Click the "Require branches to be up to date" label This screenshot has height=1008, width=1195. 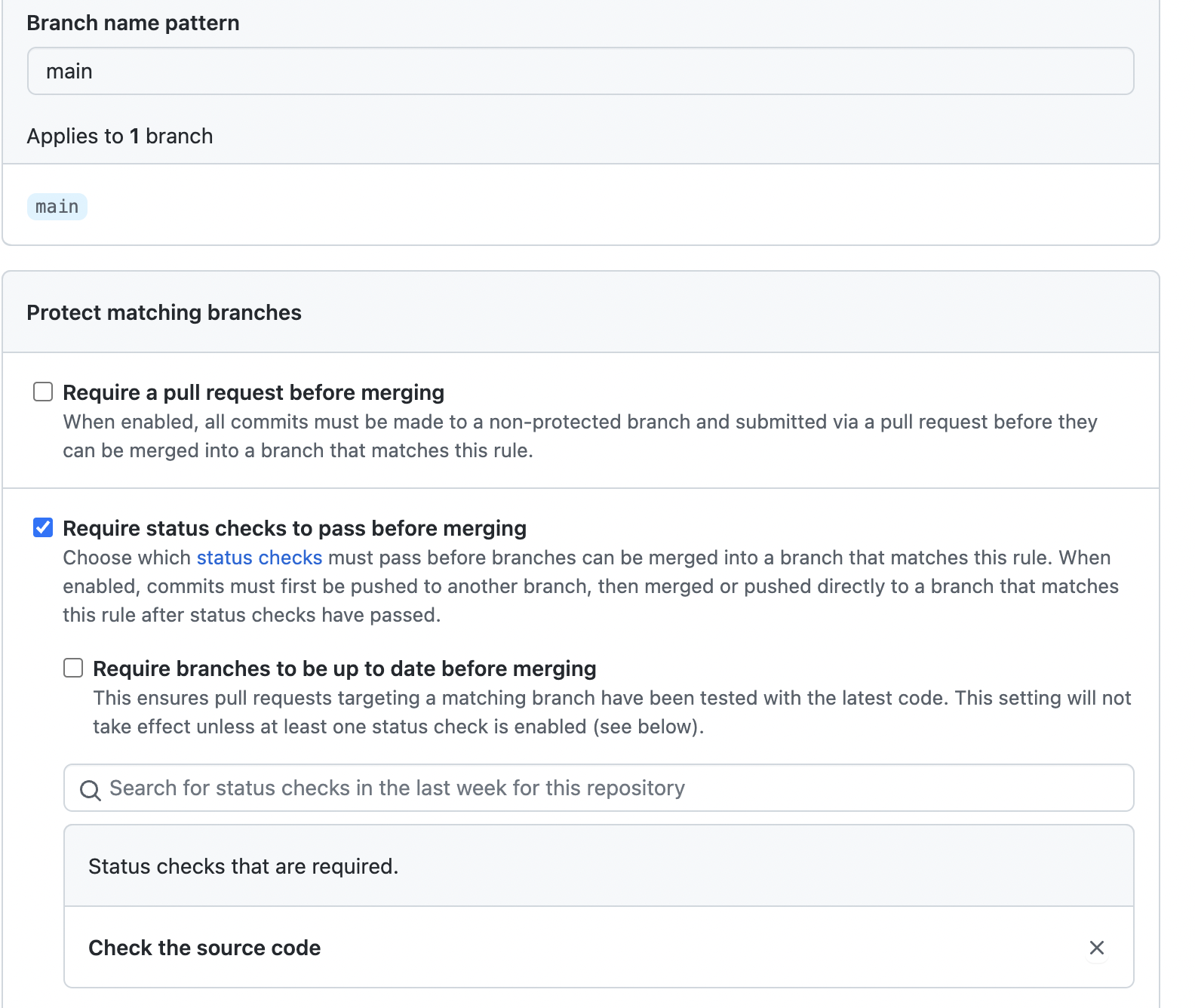click(x=344, y=668)
